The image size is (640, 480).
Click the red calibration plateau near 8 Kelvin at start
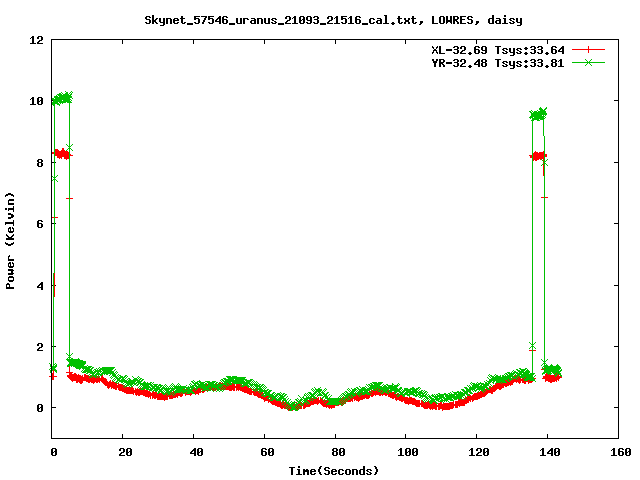(x=62, y=154)
